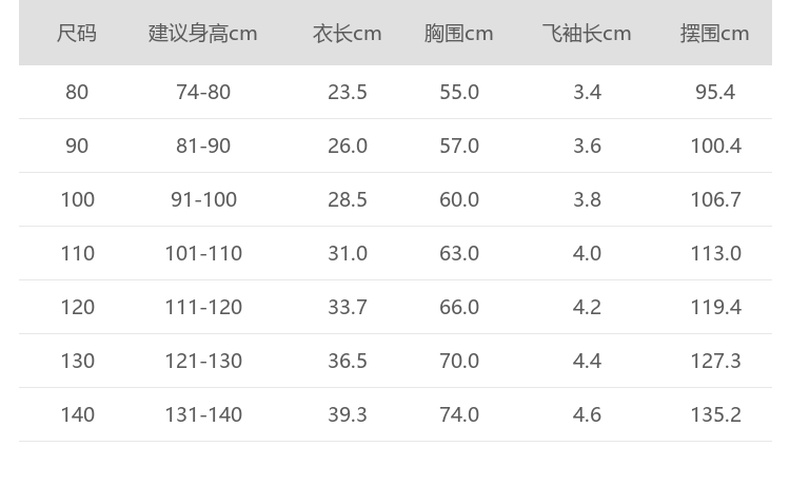
Task: Click the 4.2 sleeve length value
Action: (587, 307)
